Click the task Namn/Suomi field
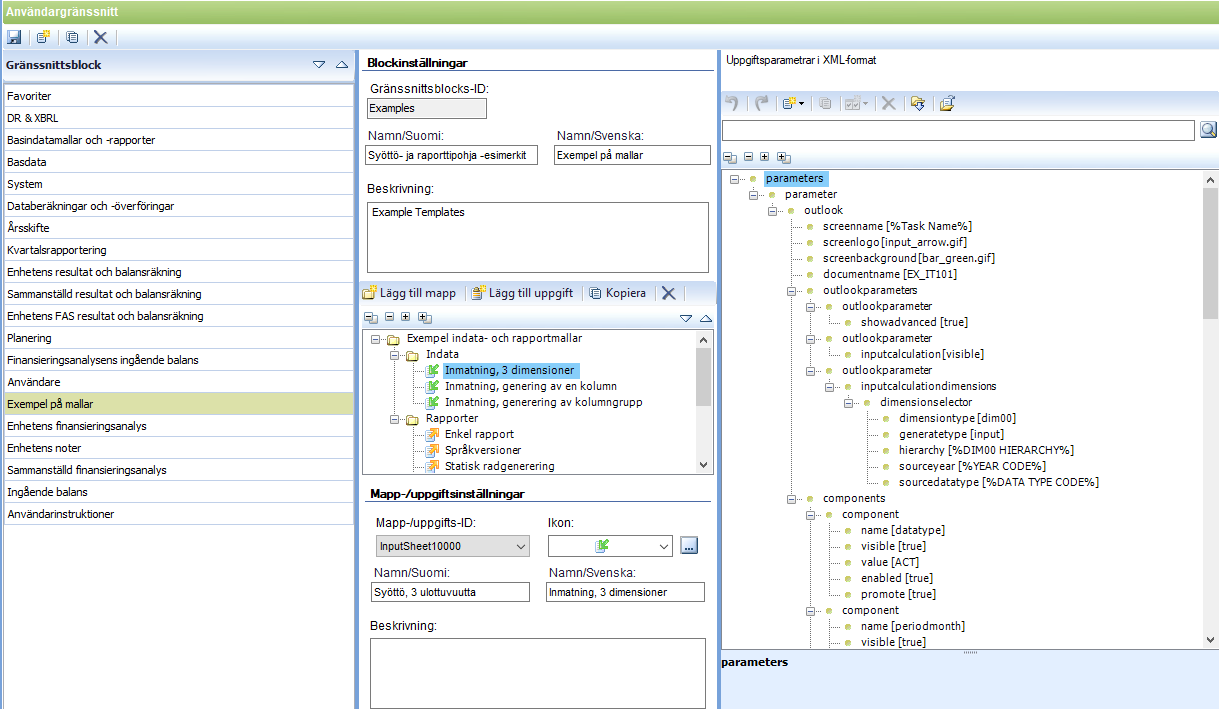 tap(449, 592)
